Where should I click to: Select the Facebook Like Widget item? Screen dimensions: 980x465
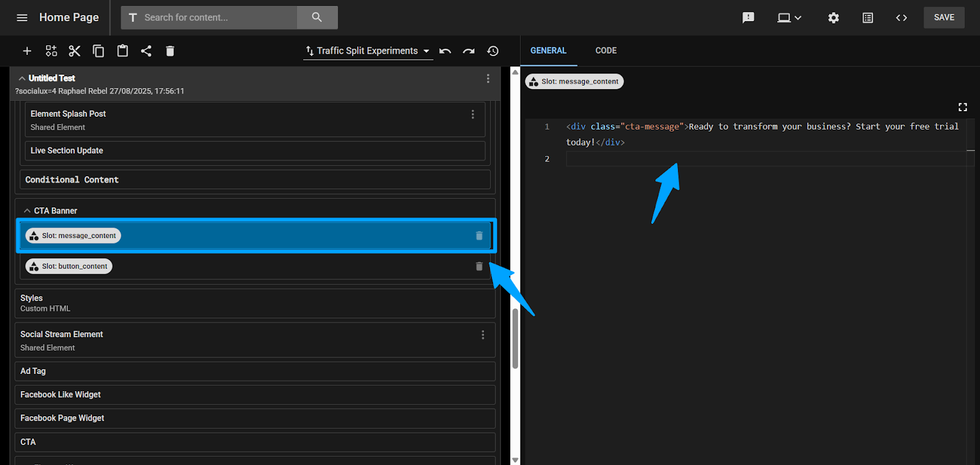pyautogui.click(x=255, y=395)
